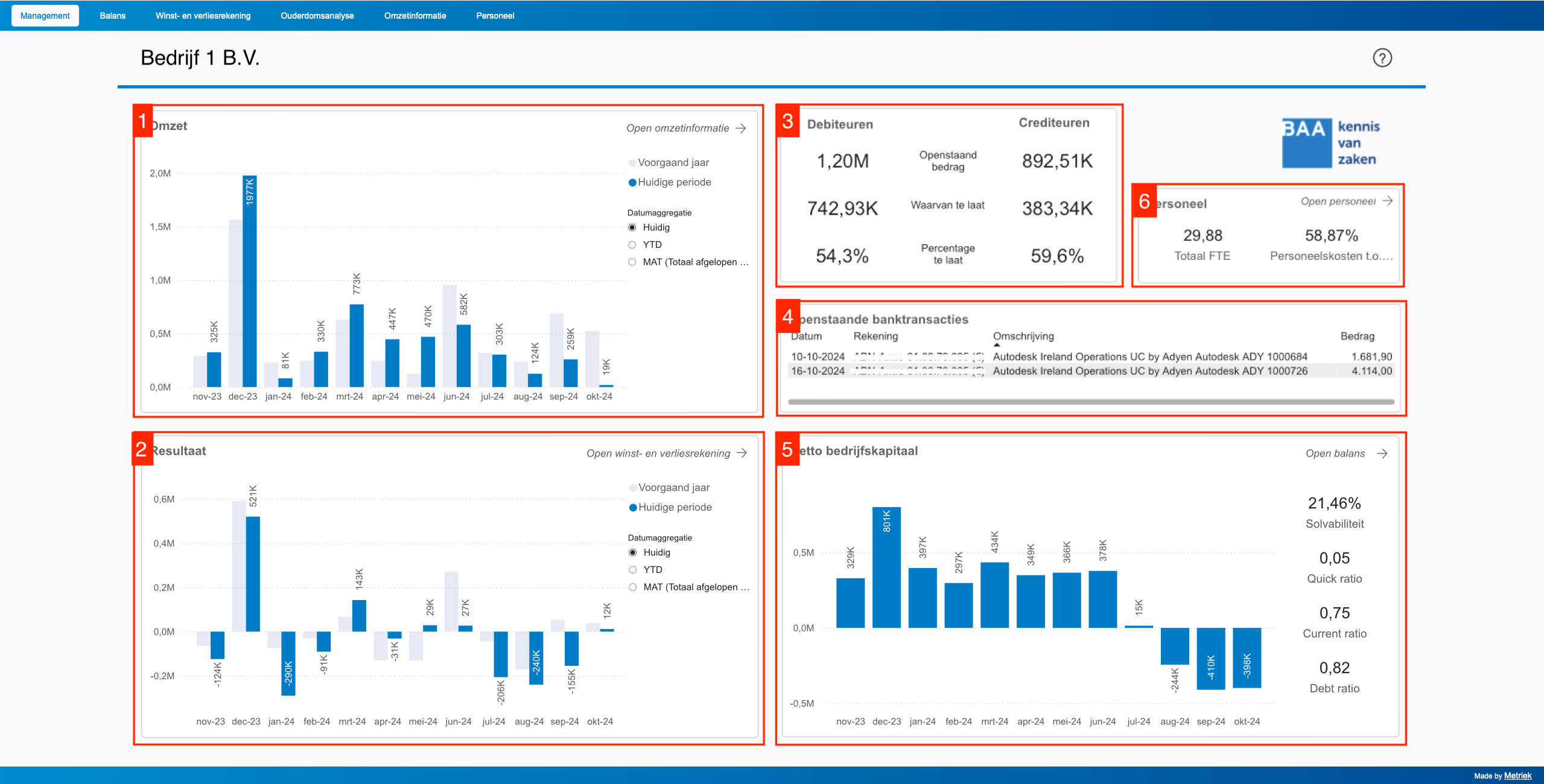Sort table by Omschrijving column header
The height and width of the screenshot is (784, 1544).
[x=1023, y=336]
